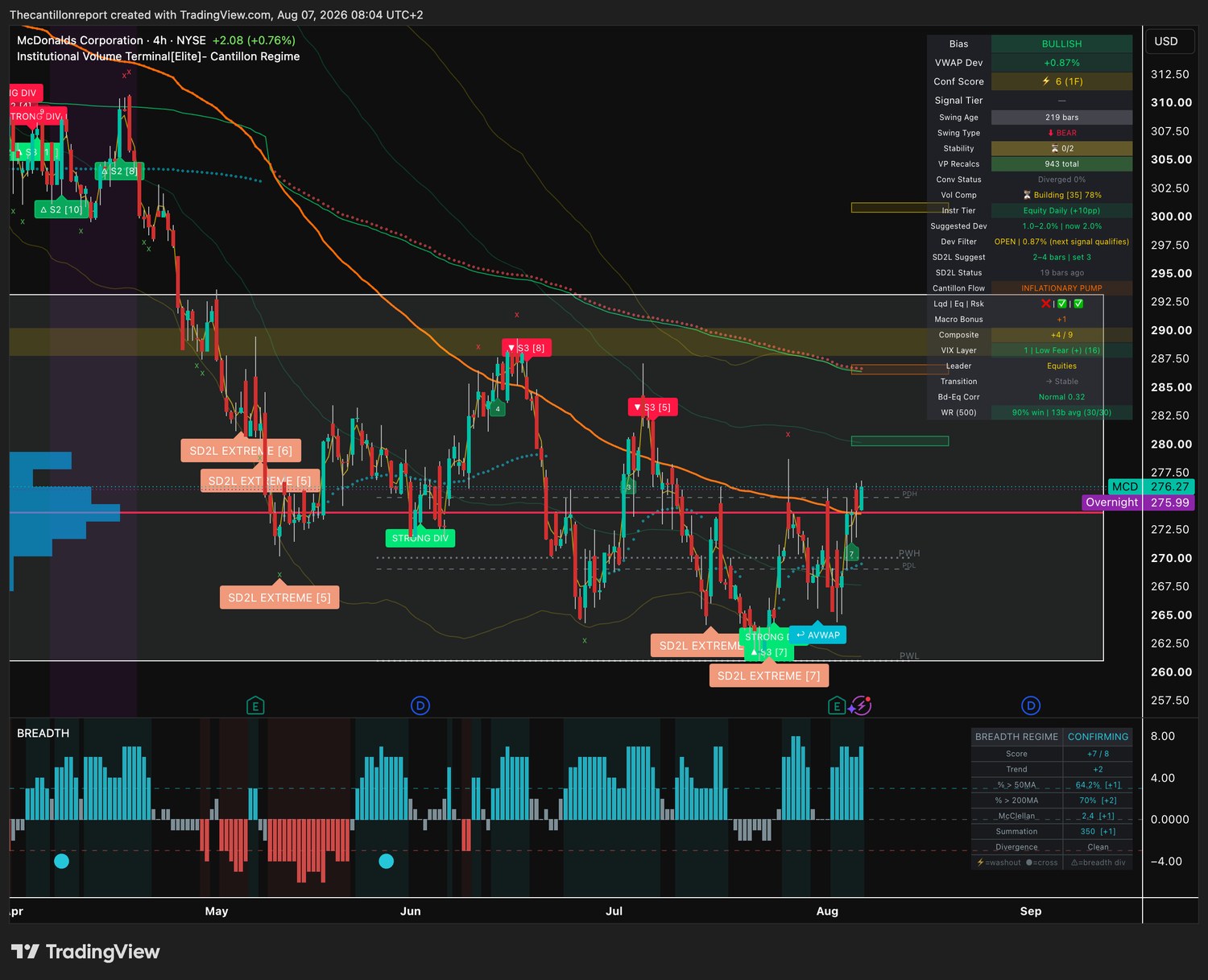This screenshot has height=980, width=1208.
Task: Click the MCD 276.27 price tag
Action: click(1149, 486)
